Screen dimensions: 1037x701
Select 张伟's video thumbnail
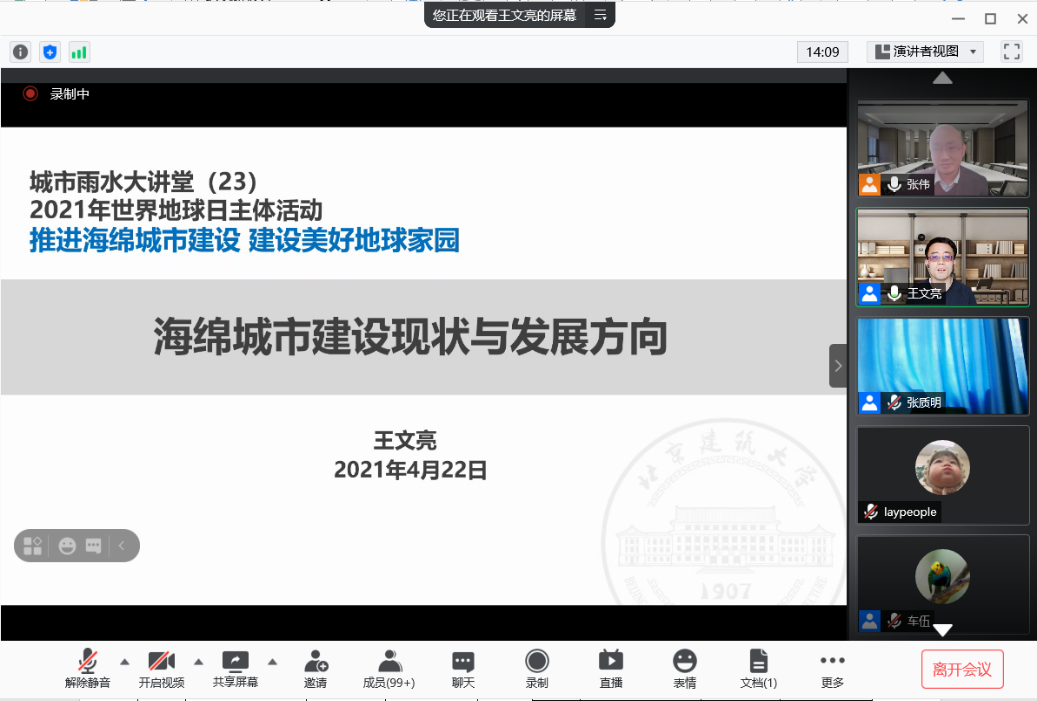tap(942, 147)
